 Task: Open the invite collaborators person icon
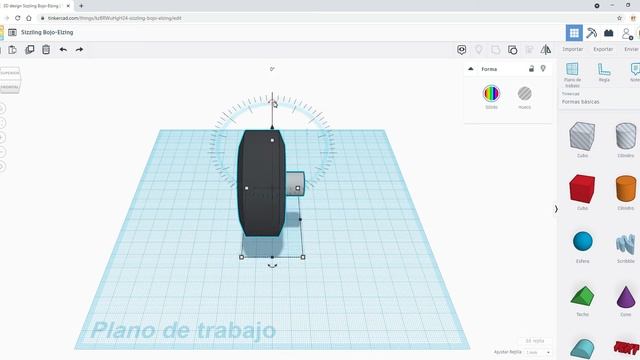click(627, 33)
